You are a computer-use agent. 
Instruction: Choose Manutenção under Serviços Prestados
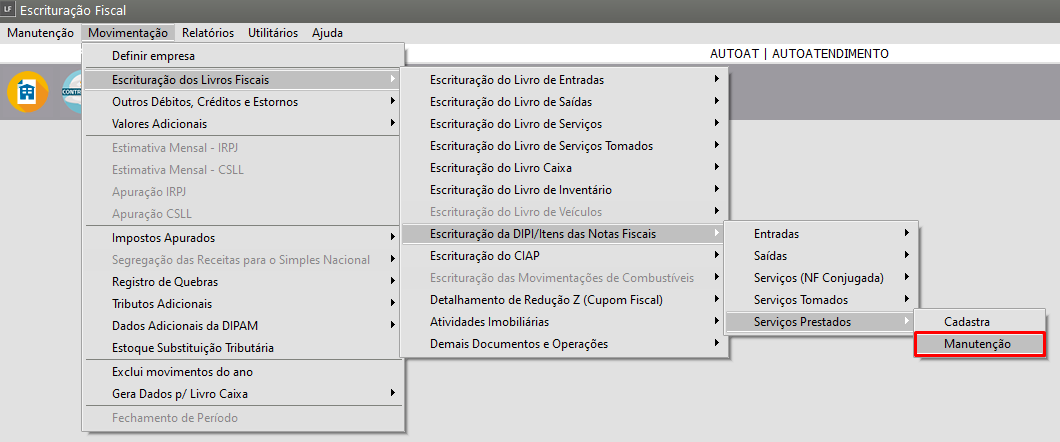[x=978, y=344]
